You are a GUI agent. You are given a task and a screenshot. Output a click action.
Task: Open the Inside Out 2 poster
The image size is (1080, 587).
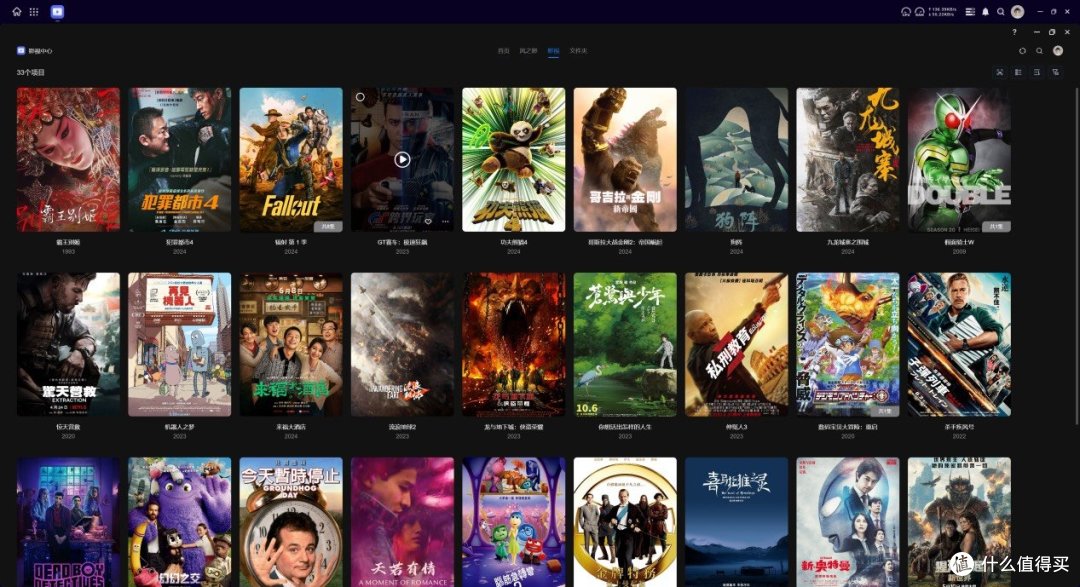[x=514, y=522]
